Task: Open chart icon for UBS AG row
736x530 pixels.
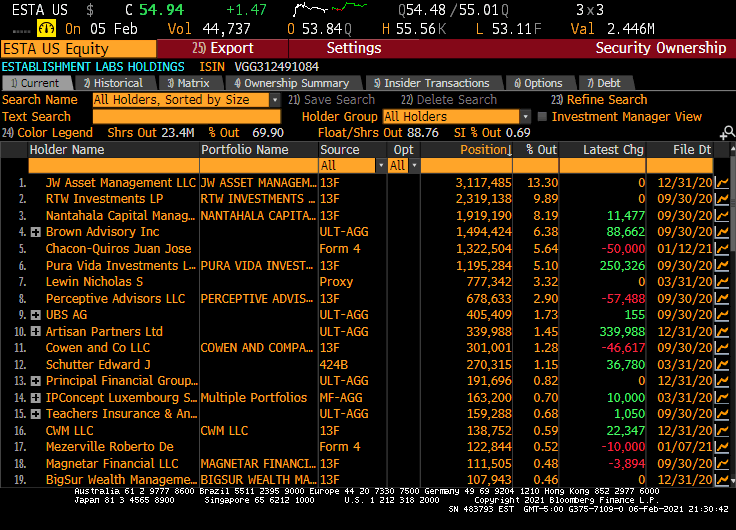Action: point(721,315)
